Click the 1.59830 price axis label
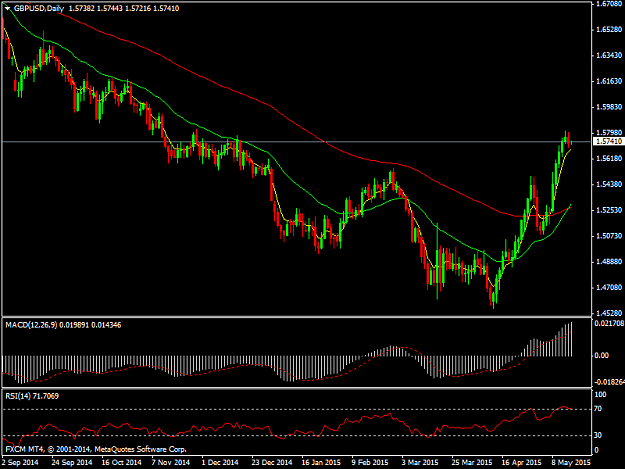This screenshot has width=625, height=469. pyautogui.click(x=609, y=107)
